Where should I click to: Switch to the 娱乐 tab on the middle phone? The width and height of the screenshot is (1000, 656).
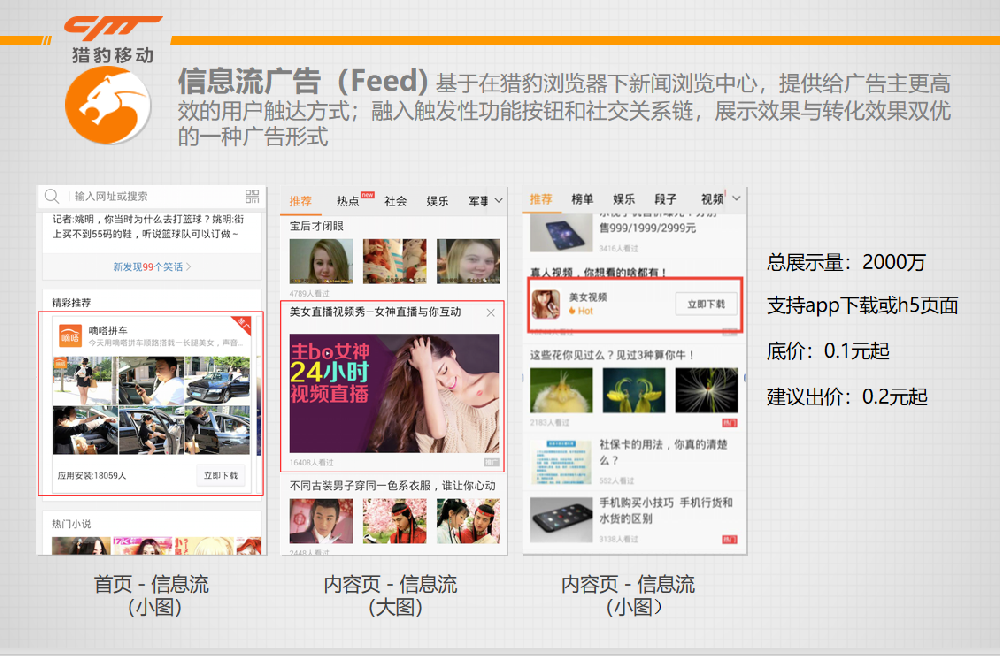point(437,201)
